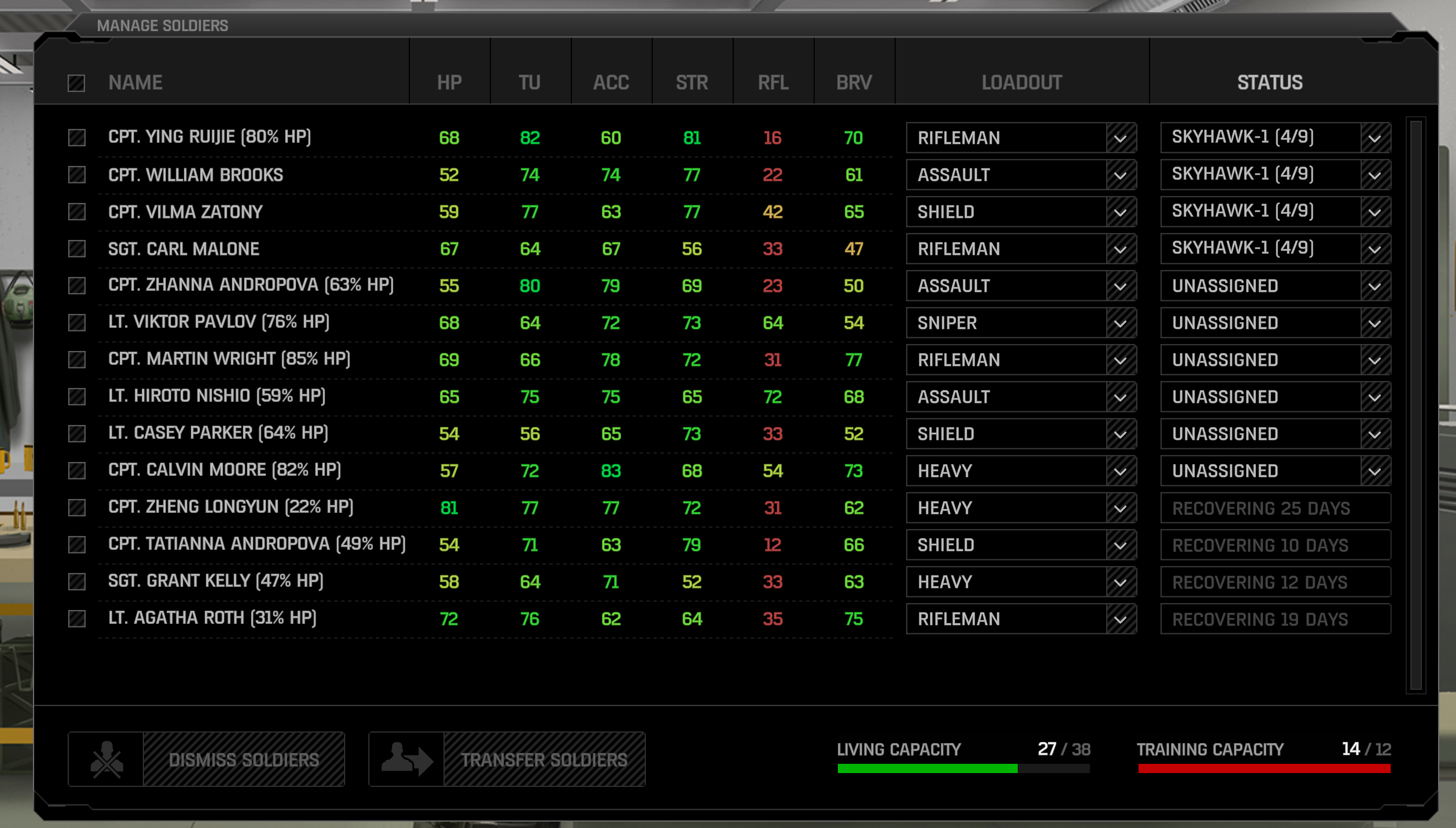This screenshot has width=1456, height=828.
Task: Mark the checkbox for Cpt. Tatianna Andropova
Action: (77, 545)
